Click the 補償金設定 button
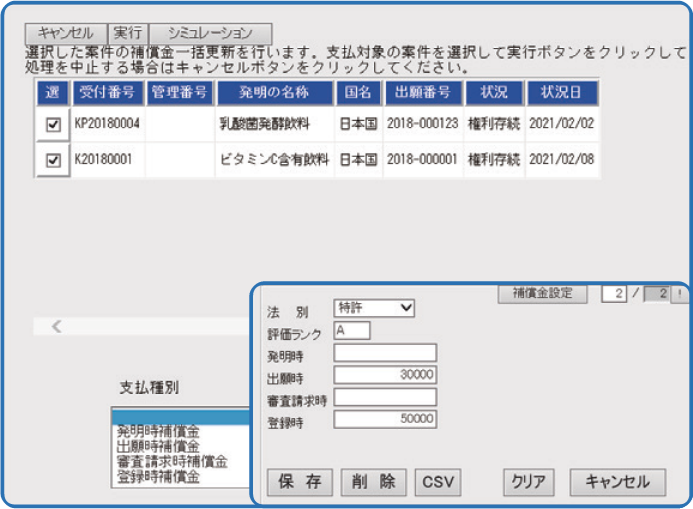The height and width of the screenshot is (509, 693). point(543,293)
